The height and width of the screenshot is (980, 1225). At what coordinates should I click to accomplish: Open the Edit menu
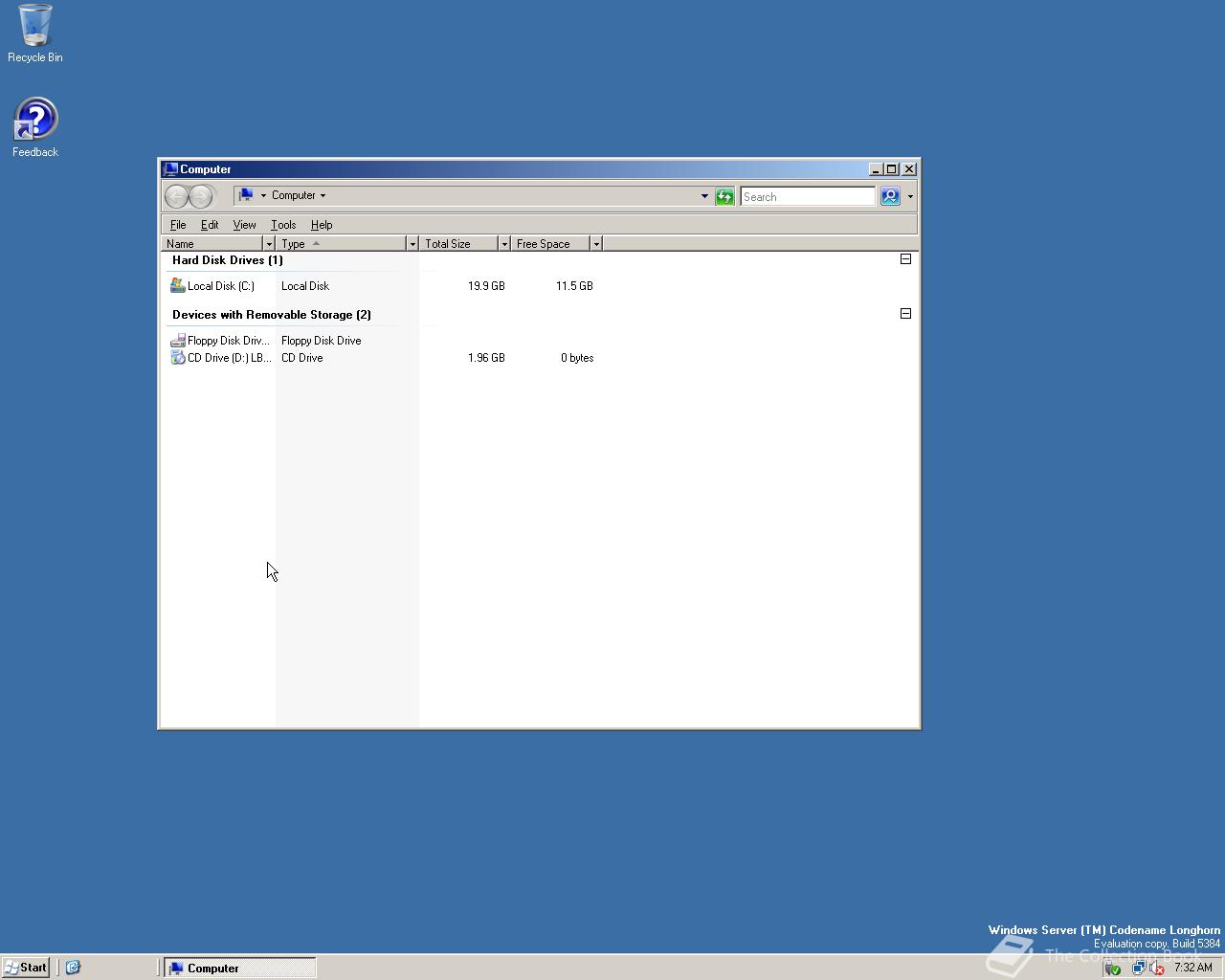click(x=210, y=225)
